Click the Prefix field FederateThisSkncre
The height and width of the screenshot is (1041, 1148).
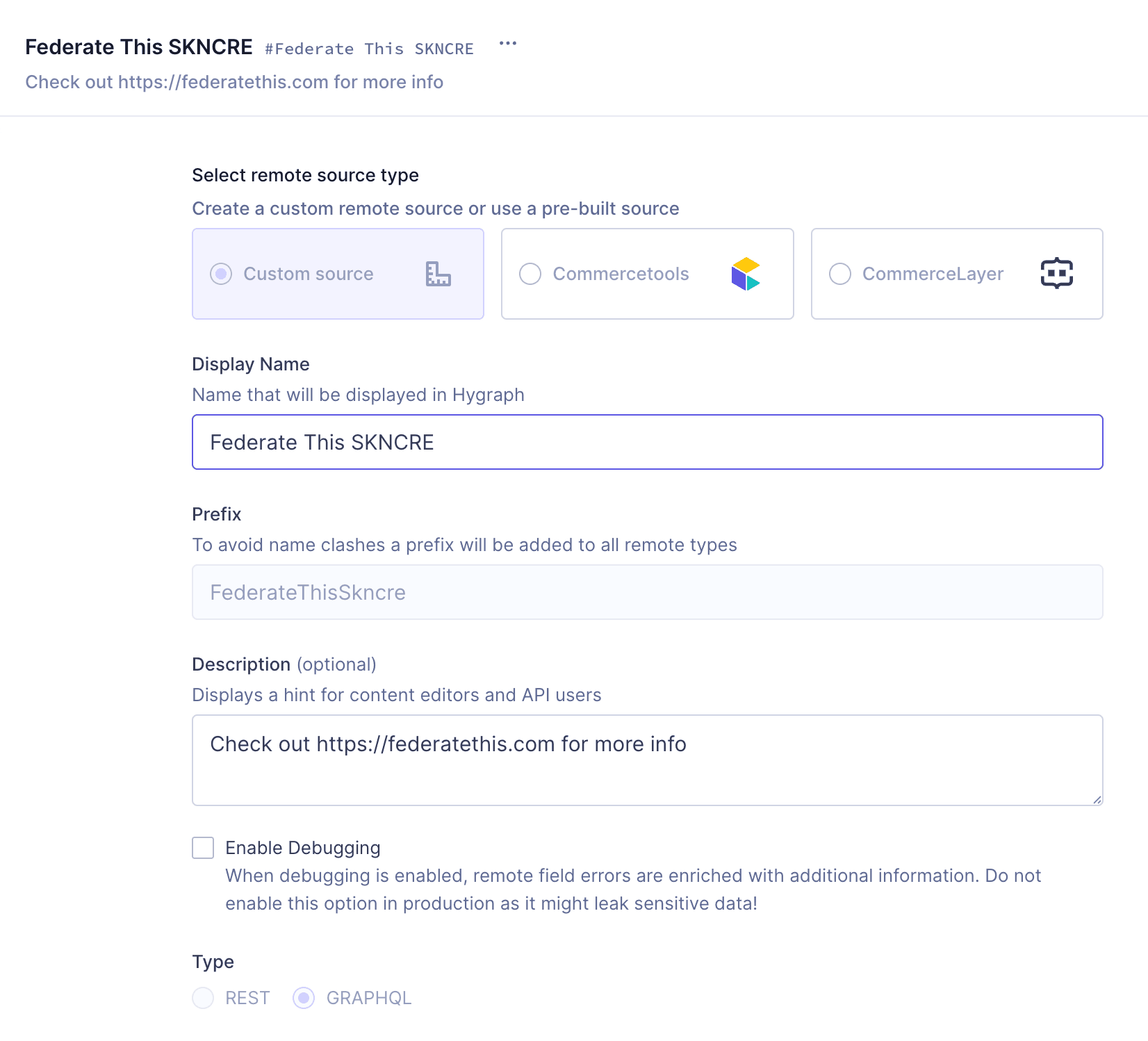pyautogui.click(x=648, y=592)
